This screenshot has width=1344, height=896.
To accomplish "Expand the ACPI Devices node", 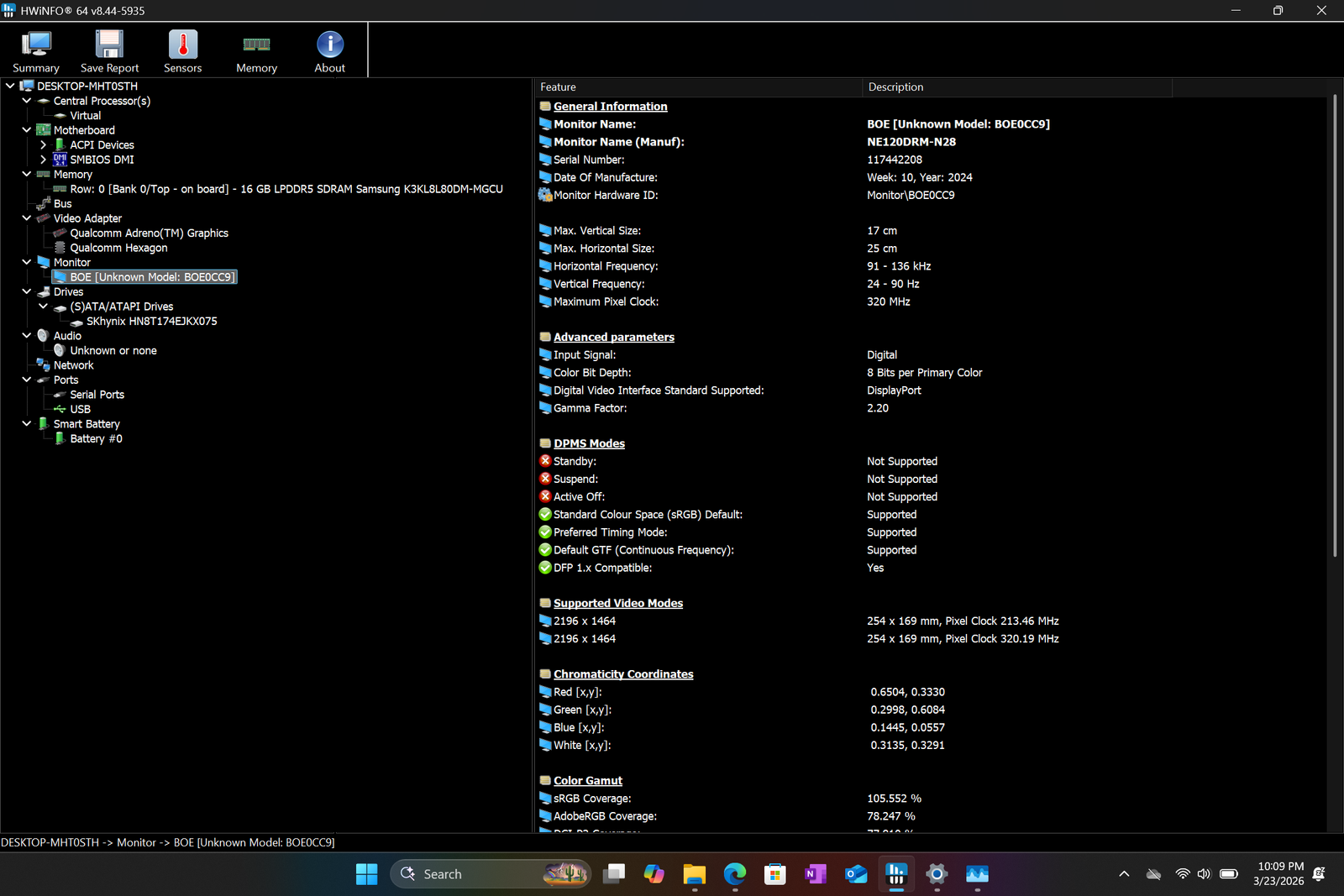I will tap(43, 145).
